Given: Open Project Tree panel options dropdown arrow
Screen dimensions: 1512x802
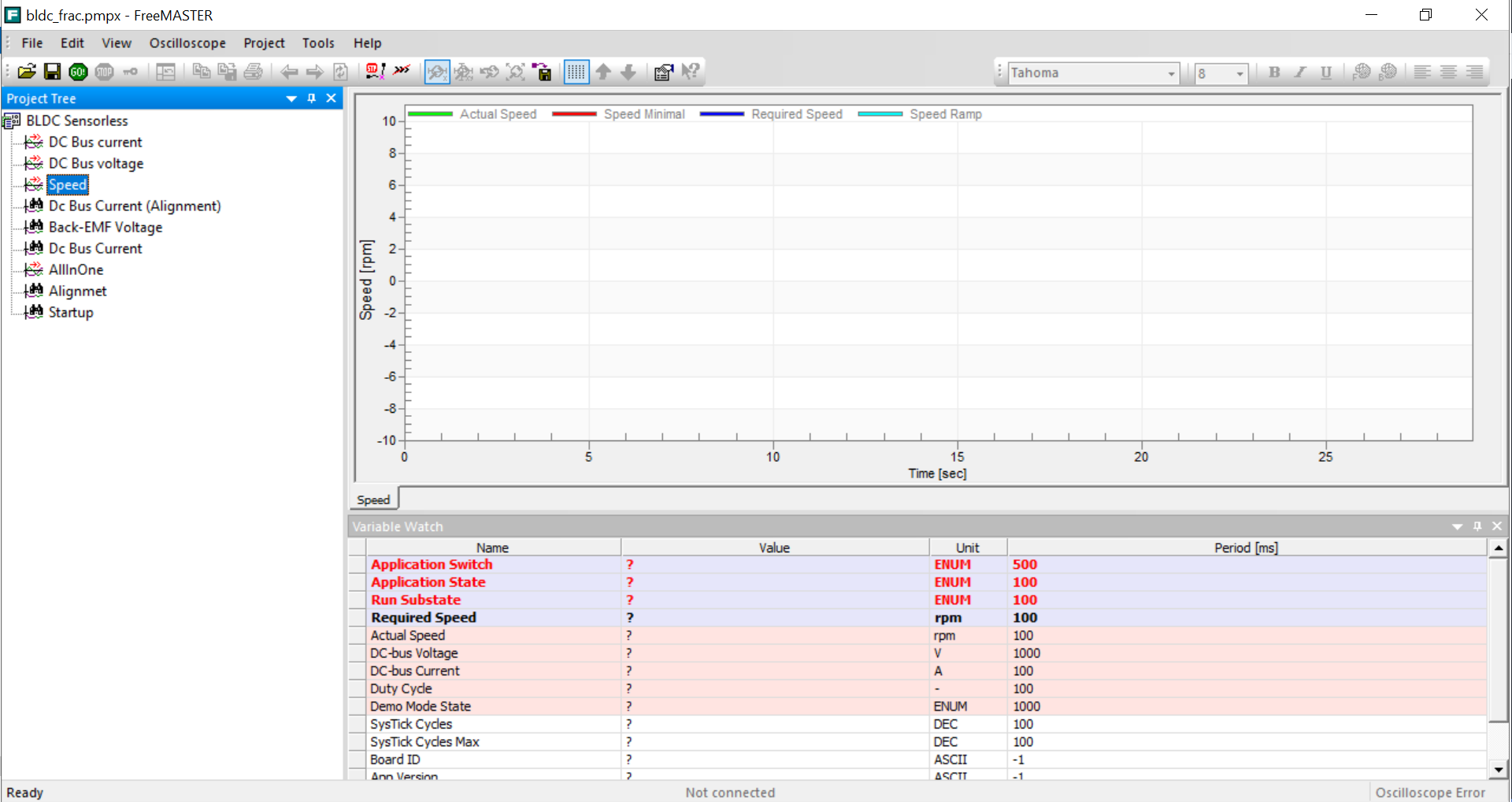Looking at the screenshot, I should pos(291,98).
